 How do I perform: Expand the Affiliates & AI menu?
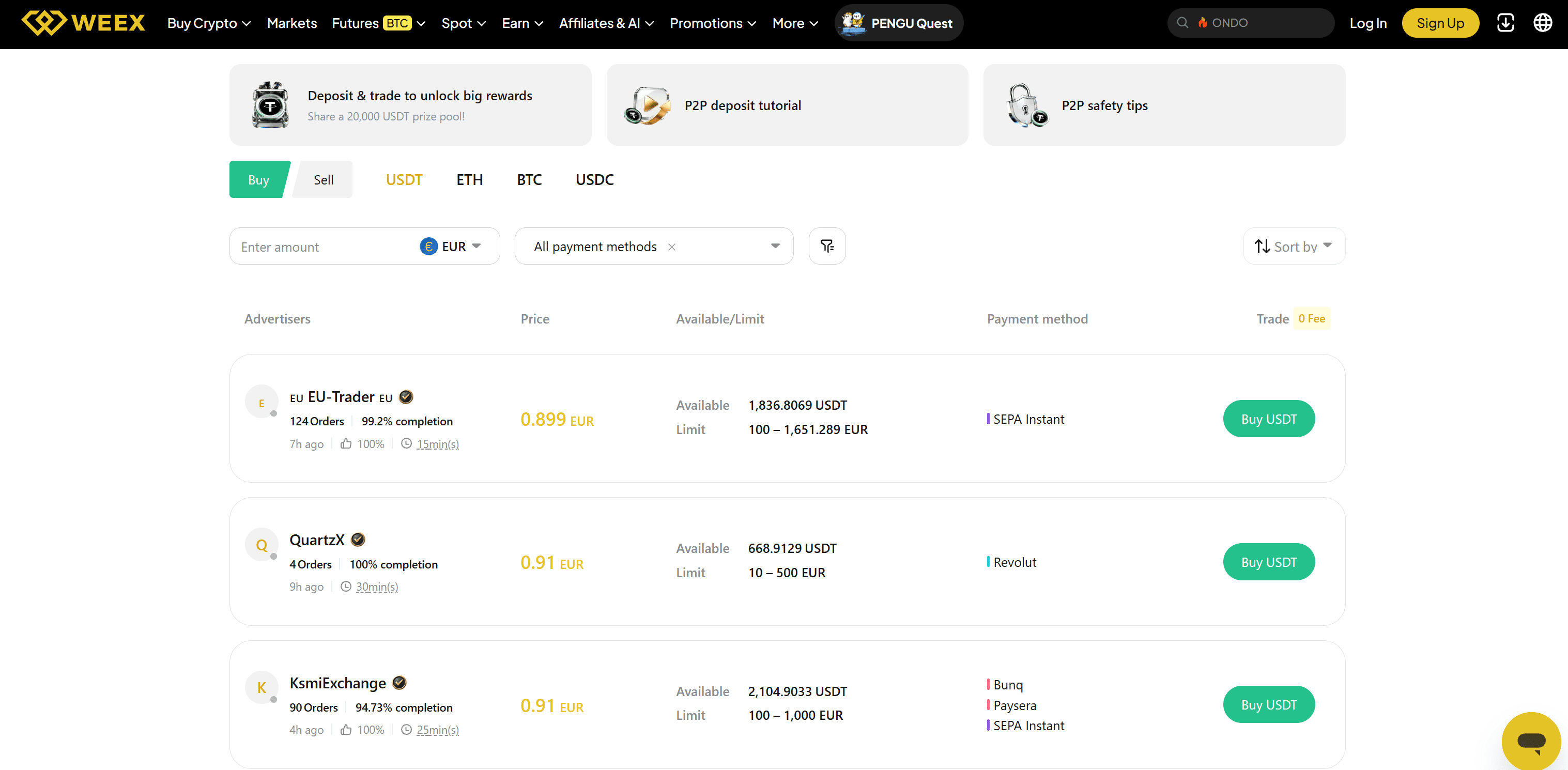click(606, 23)
